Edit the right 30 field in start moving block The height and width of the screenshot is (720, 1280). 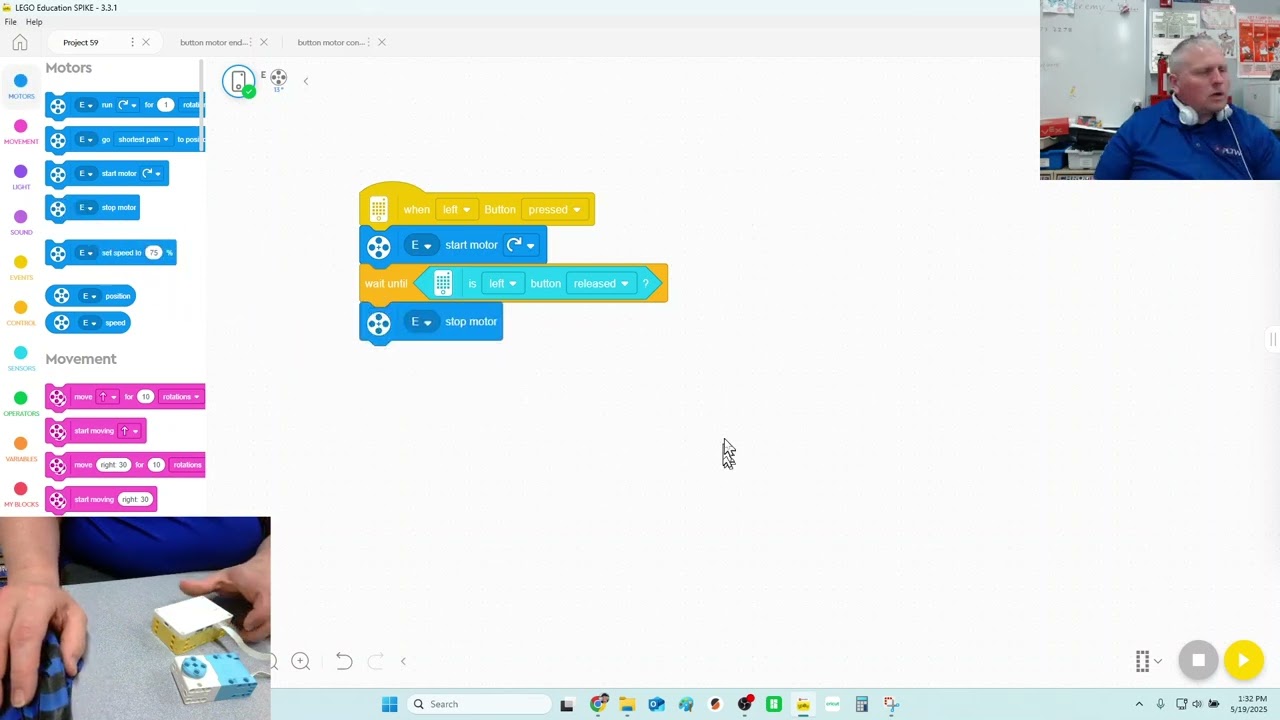[135, 500]
